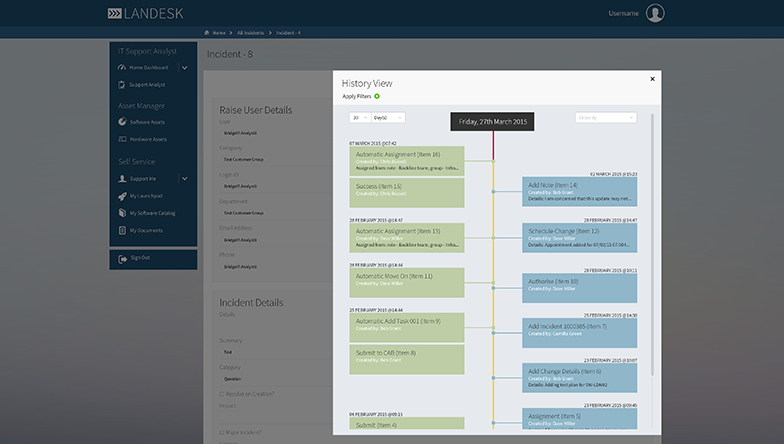Select the Software Assets pie icon
This screenshot has height=444, width=784.
(122, 122)
